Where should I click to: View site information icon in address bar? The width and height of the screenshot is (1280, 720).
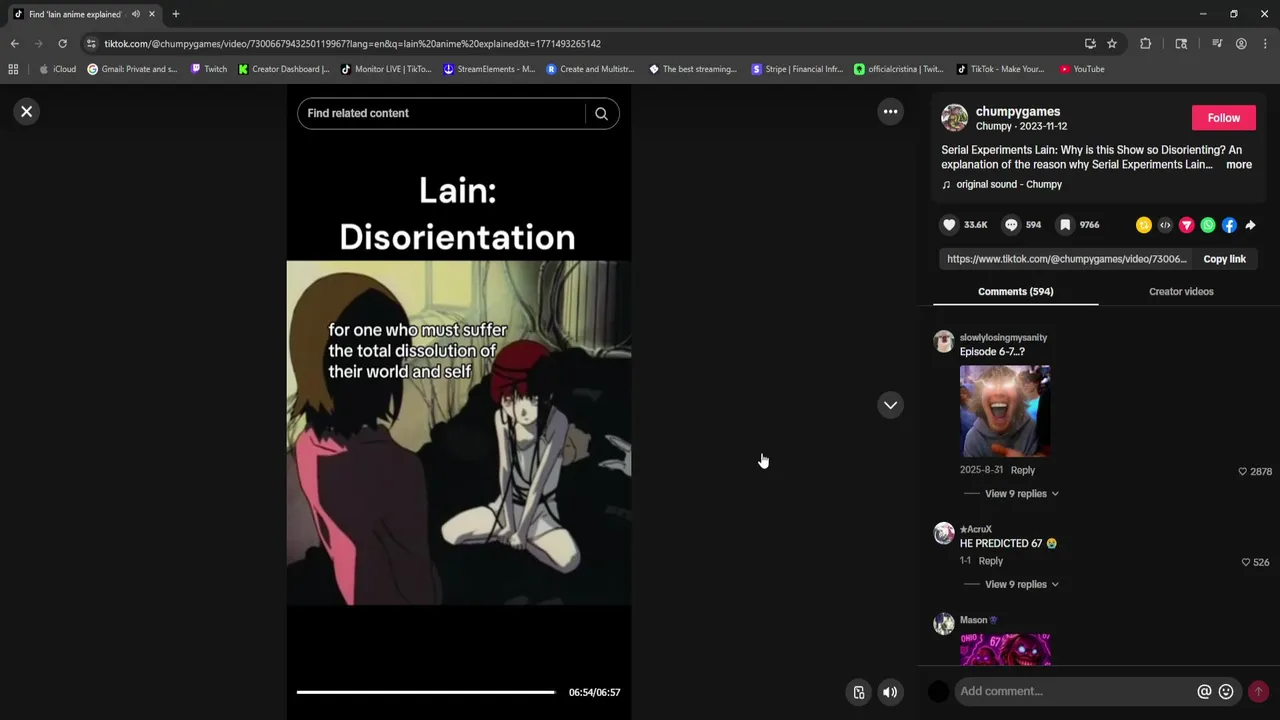(91, 44)
